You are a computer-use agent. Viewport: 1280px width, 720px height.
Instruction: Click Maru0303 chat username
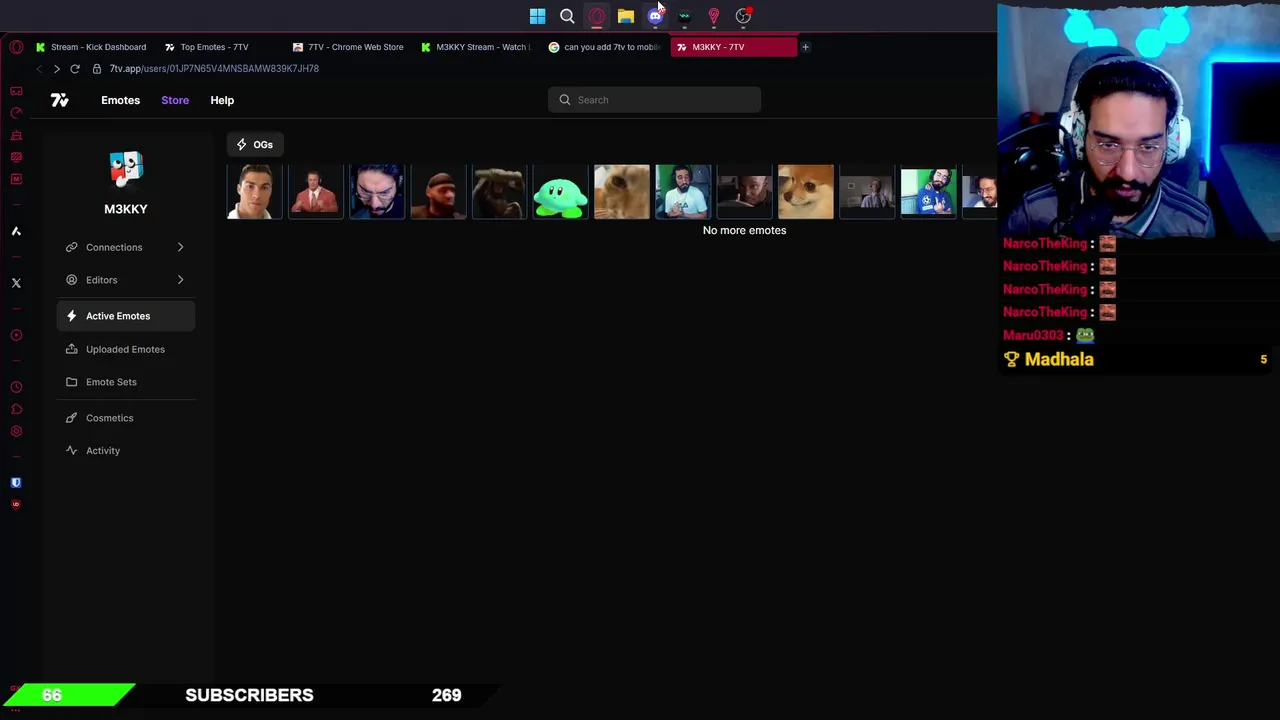click(x=1033, y=336)
